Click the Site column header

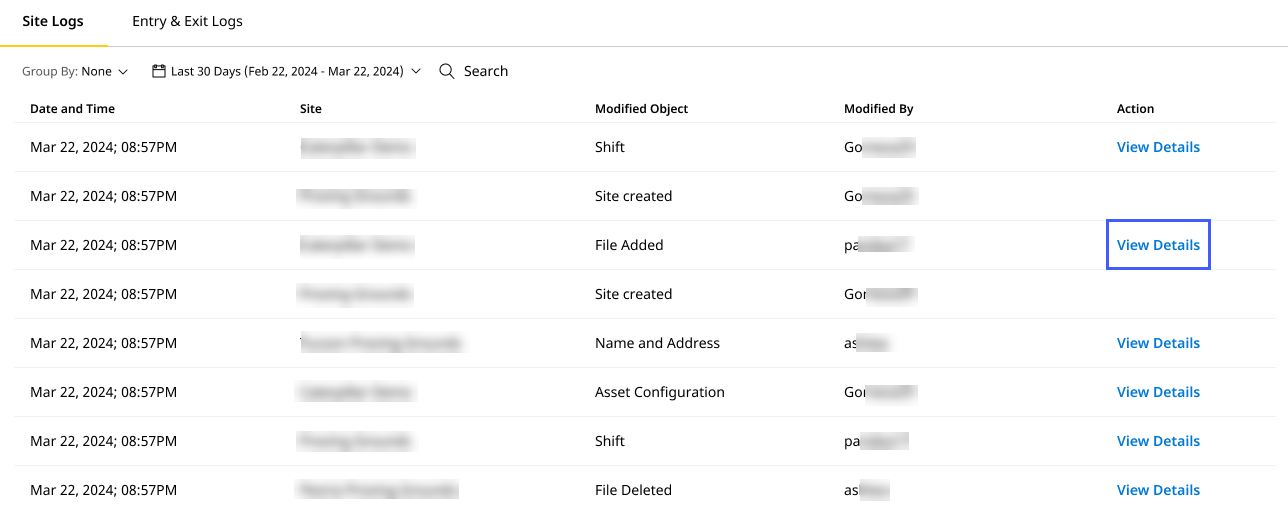click(x=310, y=109)
